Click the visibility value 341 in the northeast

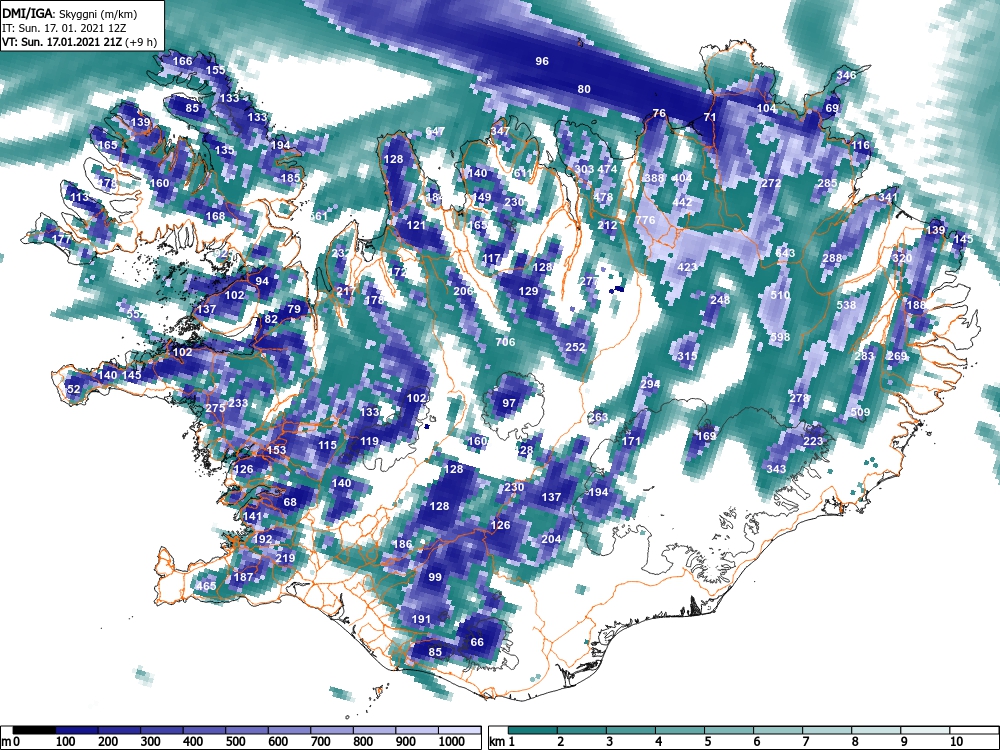[888, 197]
